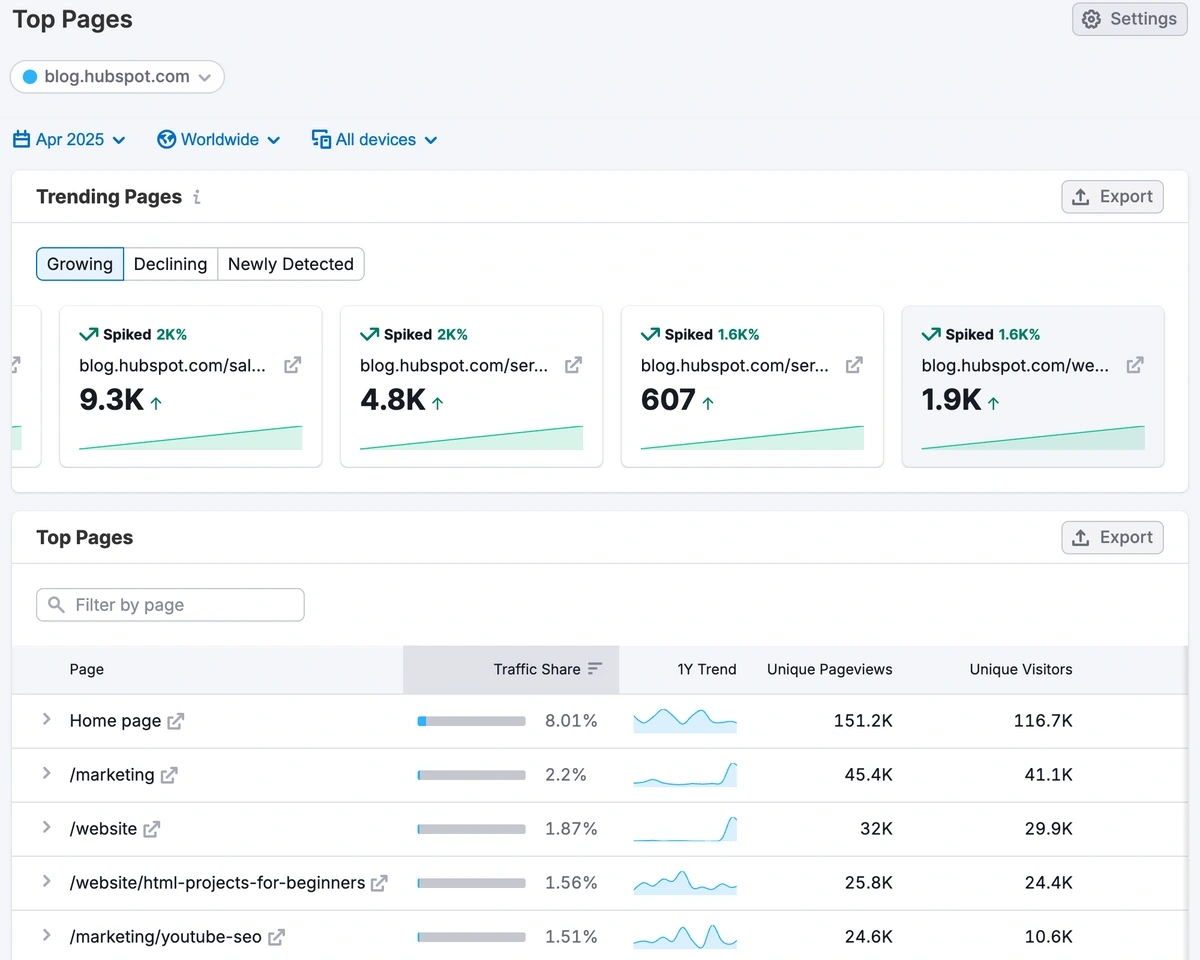Open external link on 4.8K trending card

[573, 366]
